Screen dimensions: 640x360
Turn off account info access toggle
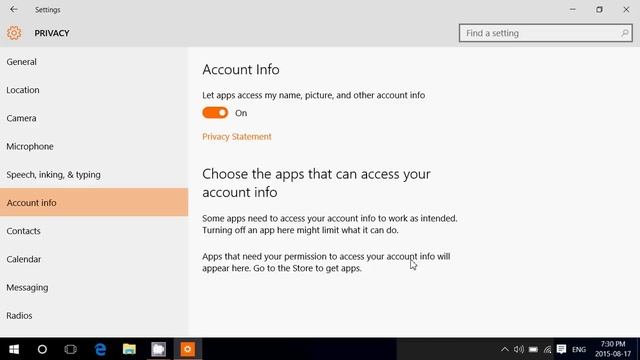click(x=215, y=113)
